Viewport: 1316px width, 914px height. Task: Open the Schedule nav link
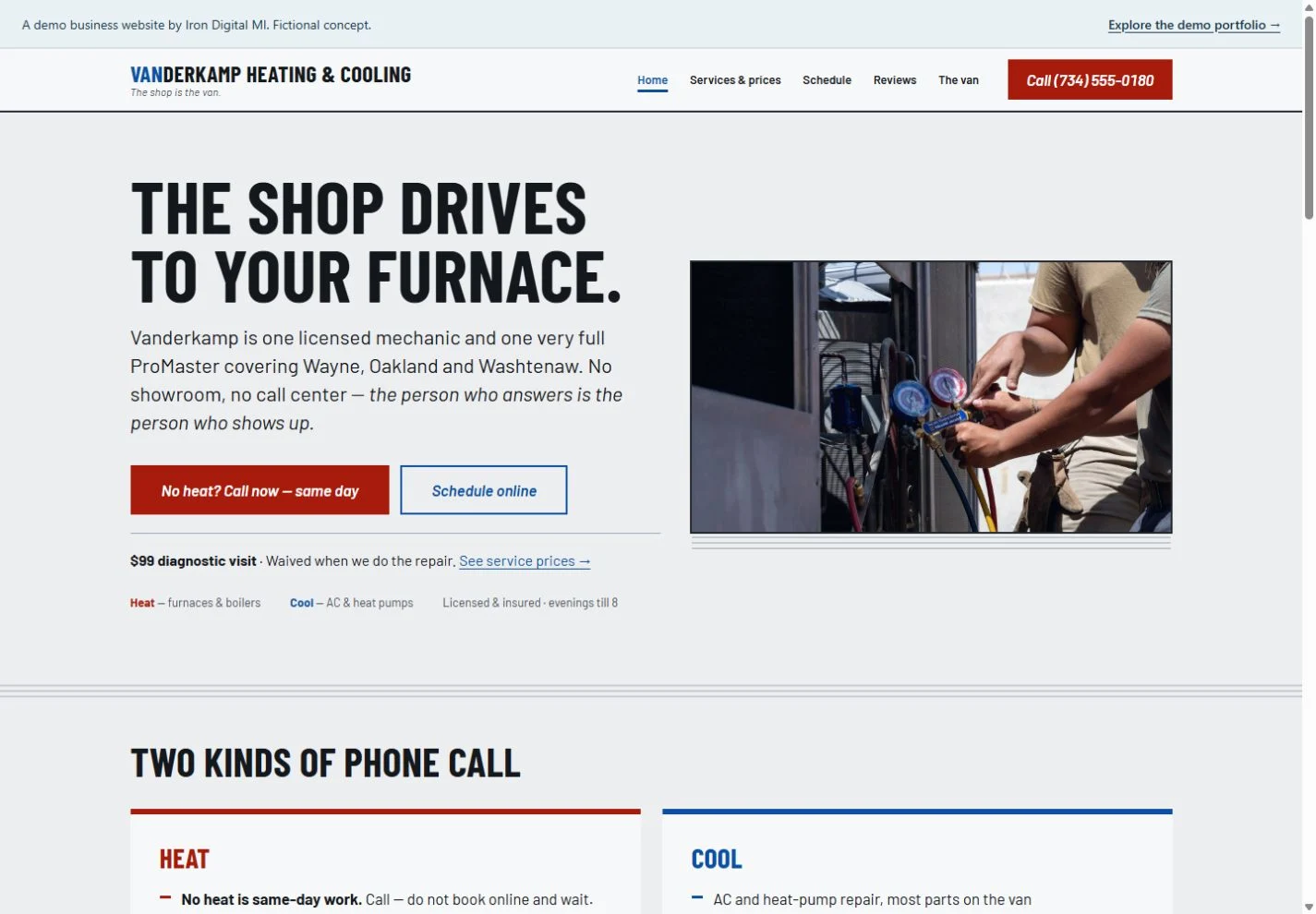[827, 80]
